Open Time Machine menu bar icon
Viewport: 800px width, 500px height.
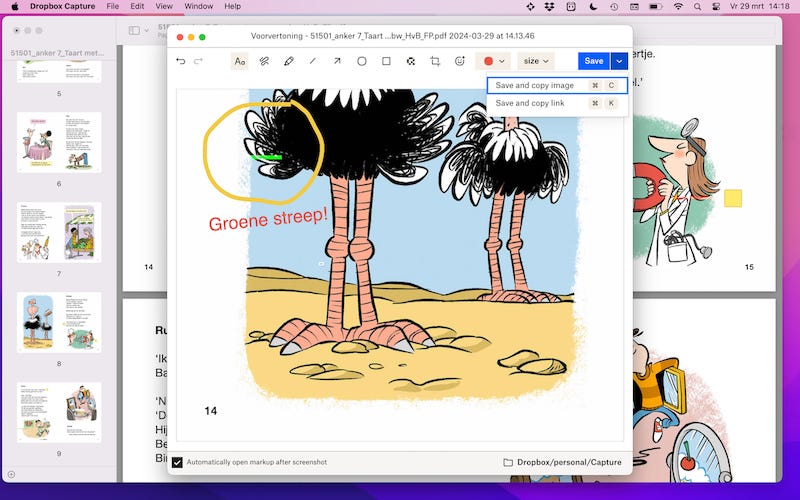(614, 7)
